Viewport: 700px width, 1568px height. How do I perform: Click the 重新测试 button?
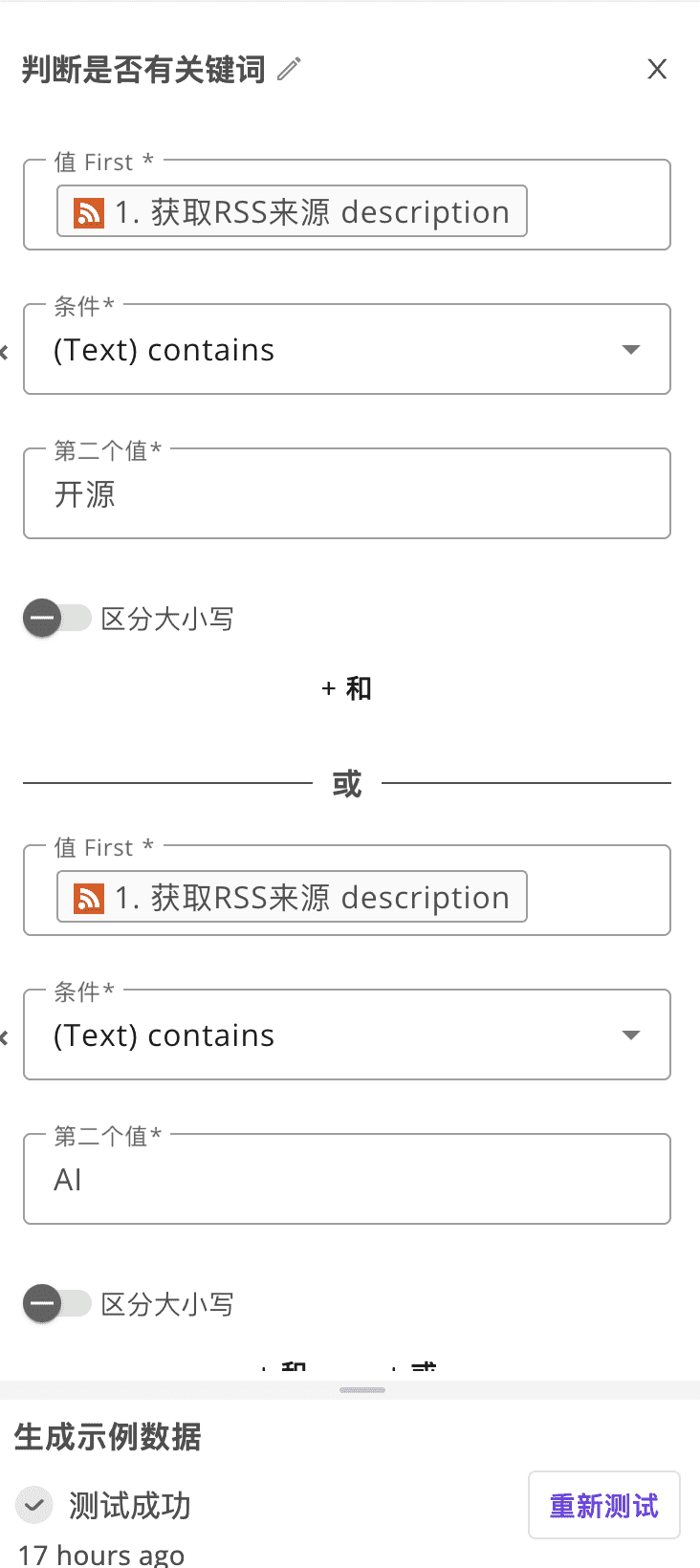tap(603, 1505)
